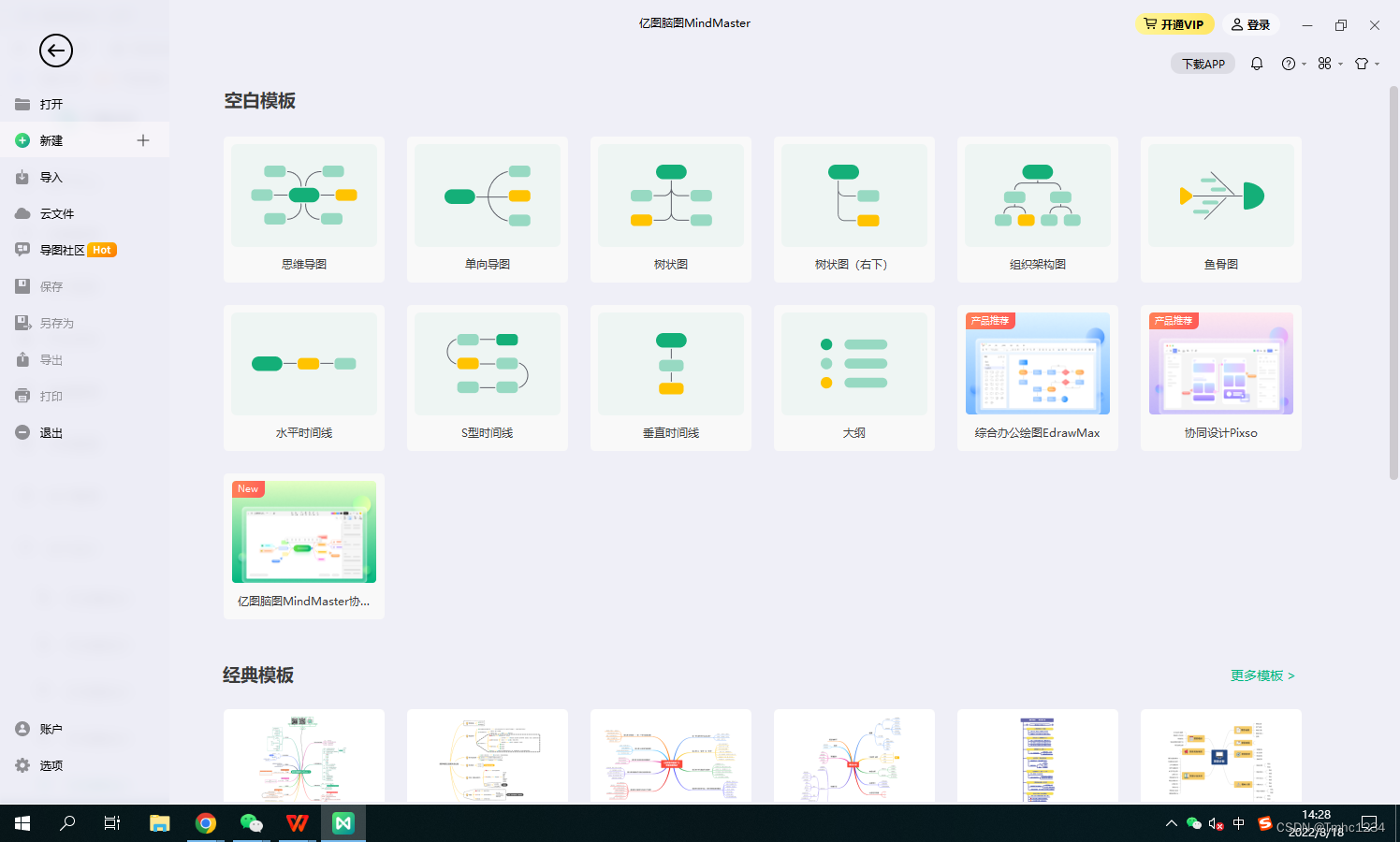Select the 思维导图 blank template
This screenshot has width=1400, height=842.
coord(304,210)
